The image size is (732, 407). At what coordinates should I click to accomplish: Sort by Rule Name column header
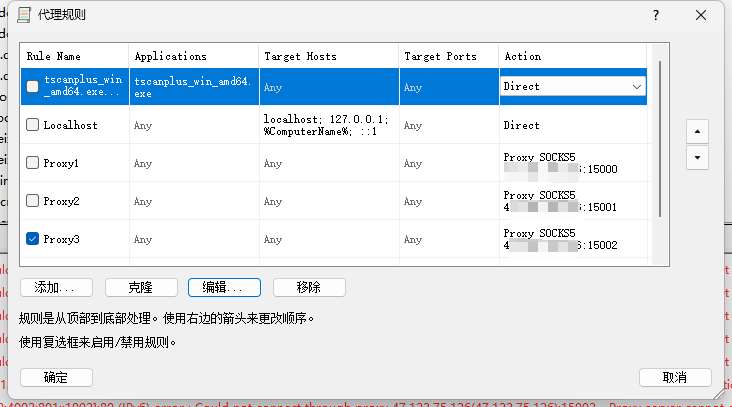(75, 56)
